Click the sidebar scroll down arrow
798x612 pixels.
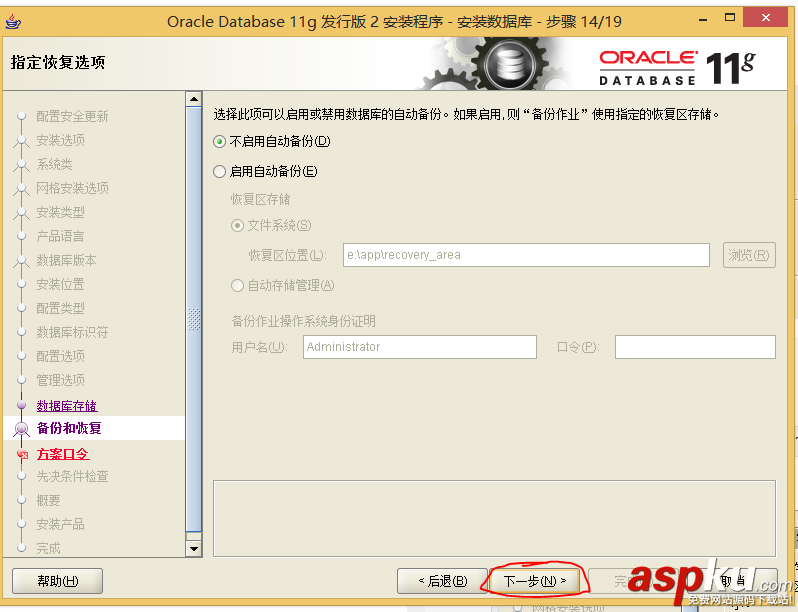click(194, 548)
